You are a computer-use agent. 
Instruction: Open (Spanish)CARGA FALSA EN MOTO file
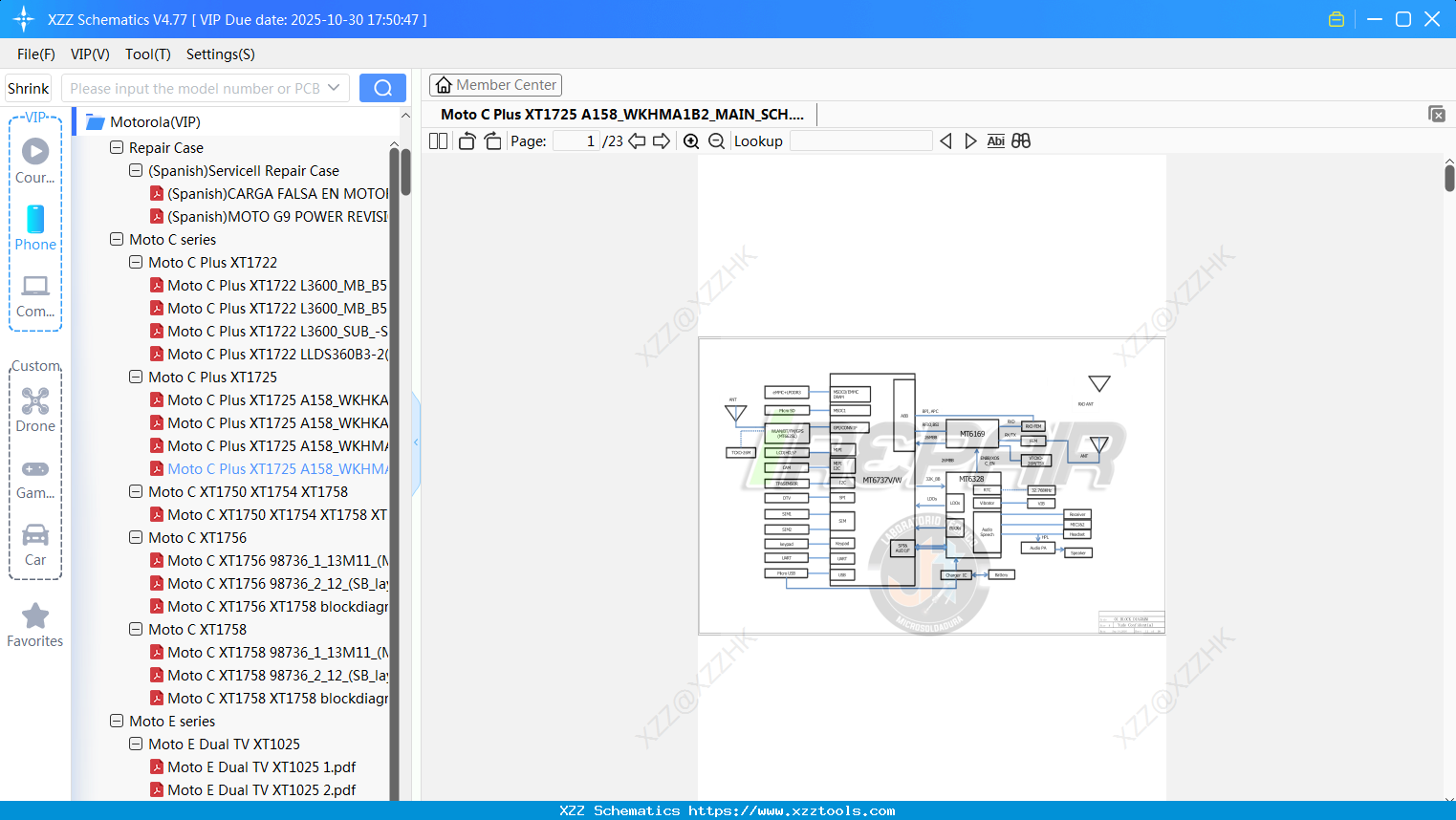(x=269, y=194)
